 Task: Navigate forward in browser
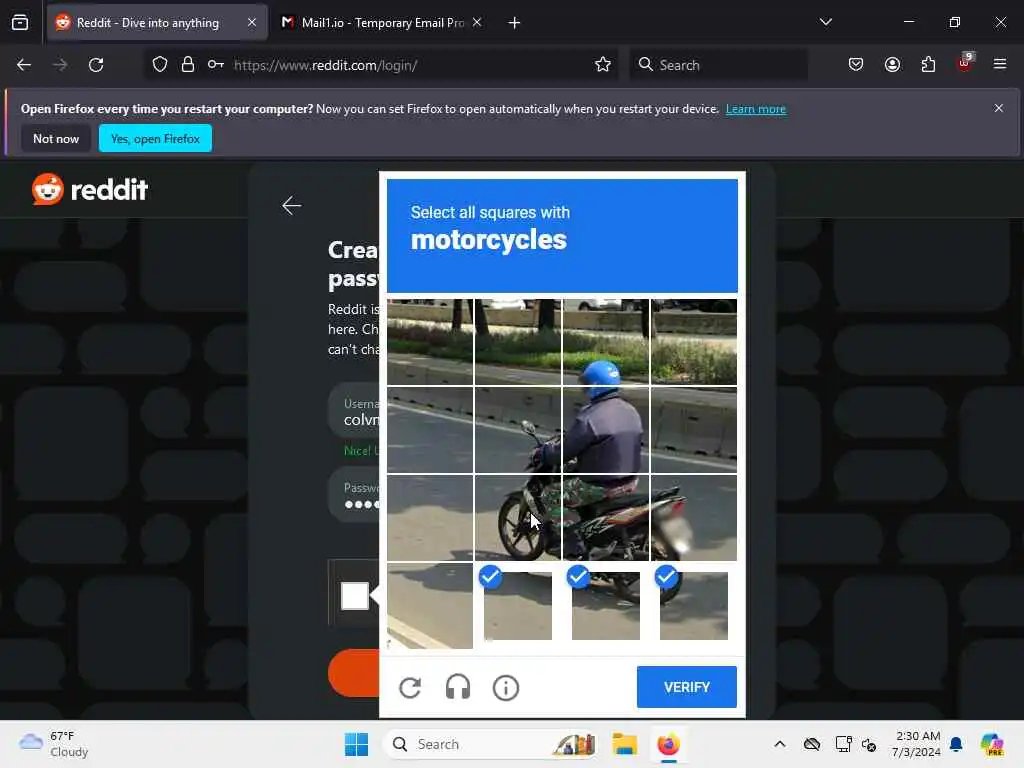point(60,65)
